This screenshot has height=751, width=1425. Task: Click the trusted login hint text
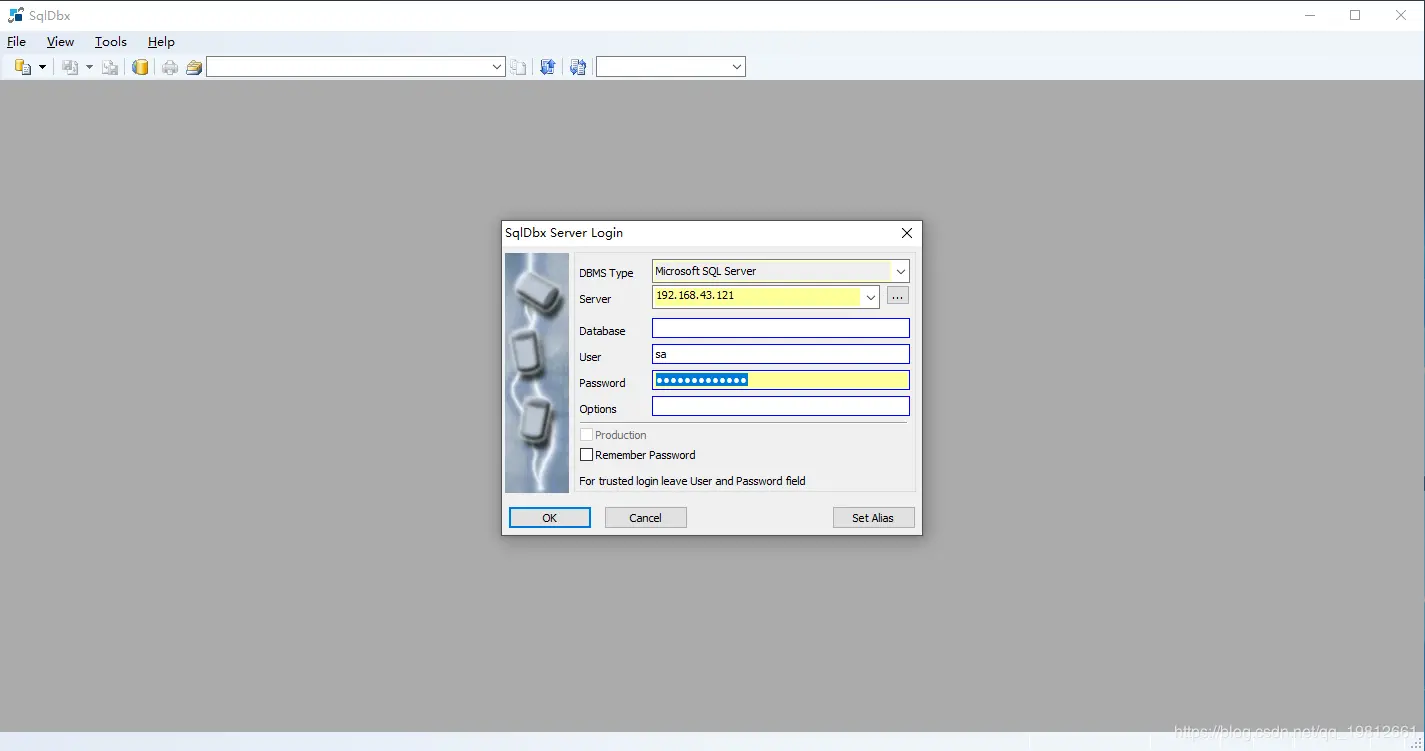692,481
